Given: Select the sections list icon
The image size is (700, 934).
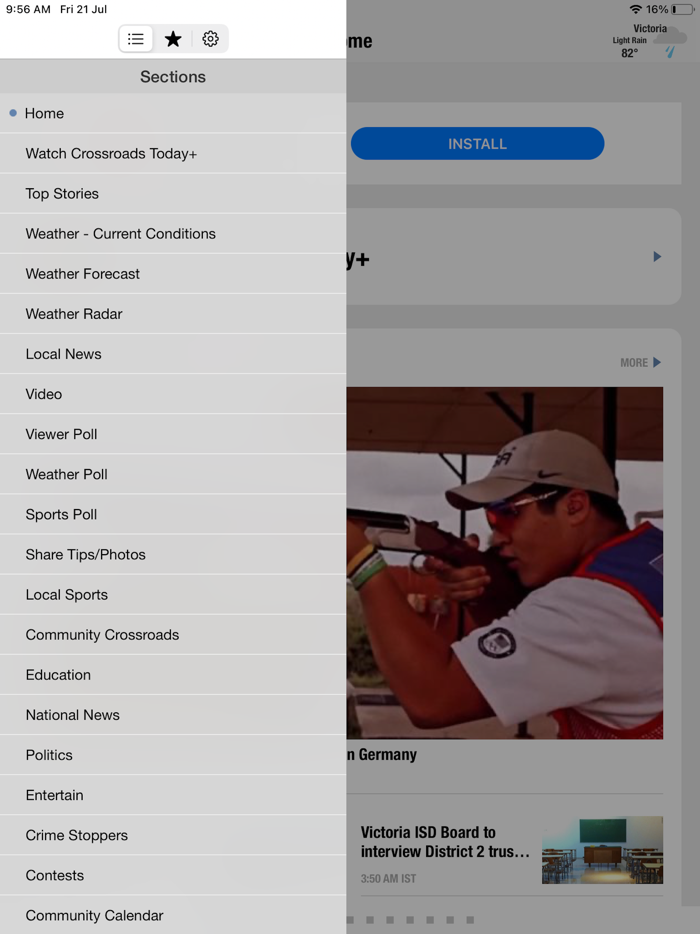Looking at the screenshot, I should click(x=136, y=39).
